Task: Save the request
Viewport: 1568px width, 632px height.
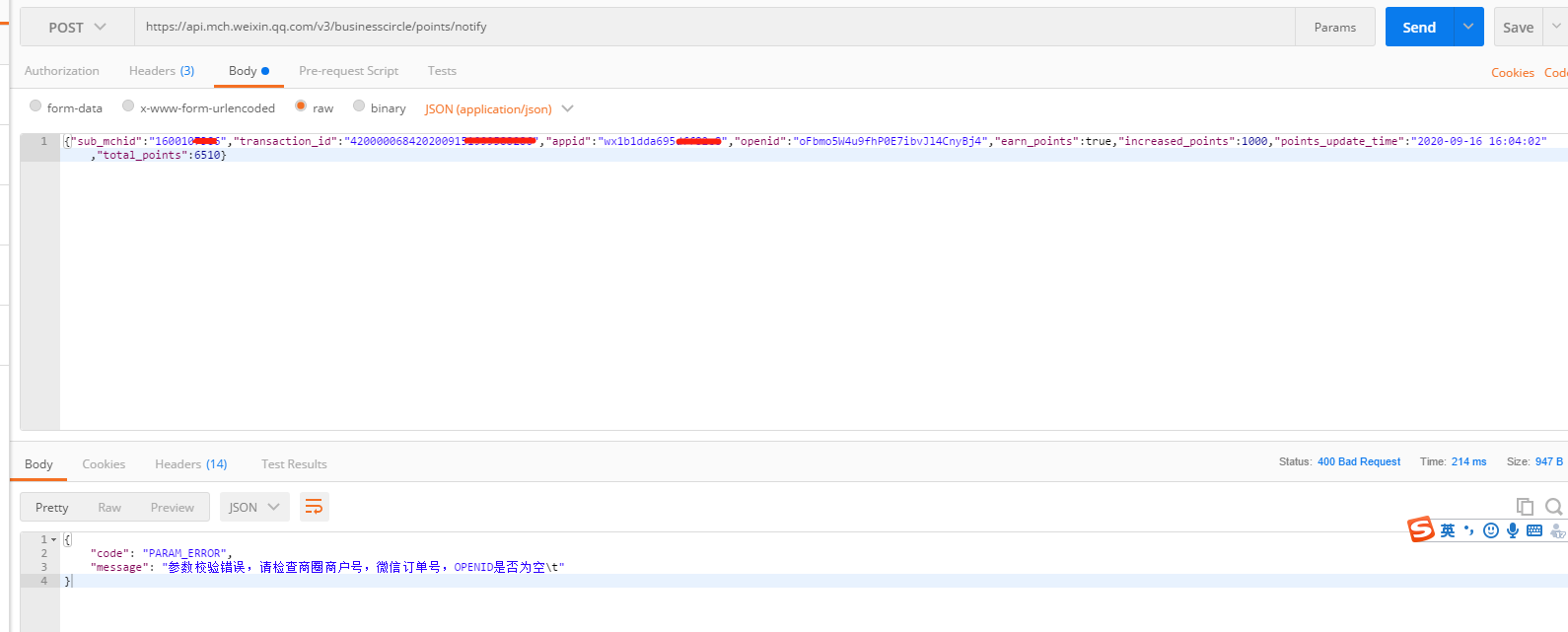Action: [1518, 27]
